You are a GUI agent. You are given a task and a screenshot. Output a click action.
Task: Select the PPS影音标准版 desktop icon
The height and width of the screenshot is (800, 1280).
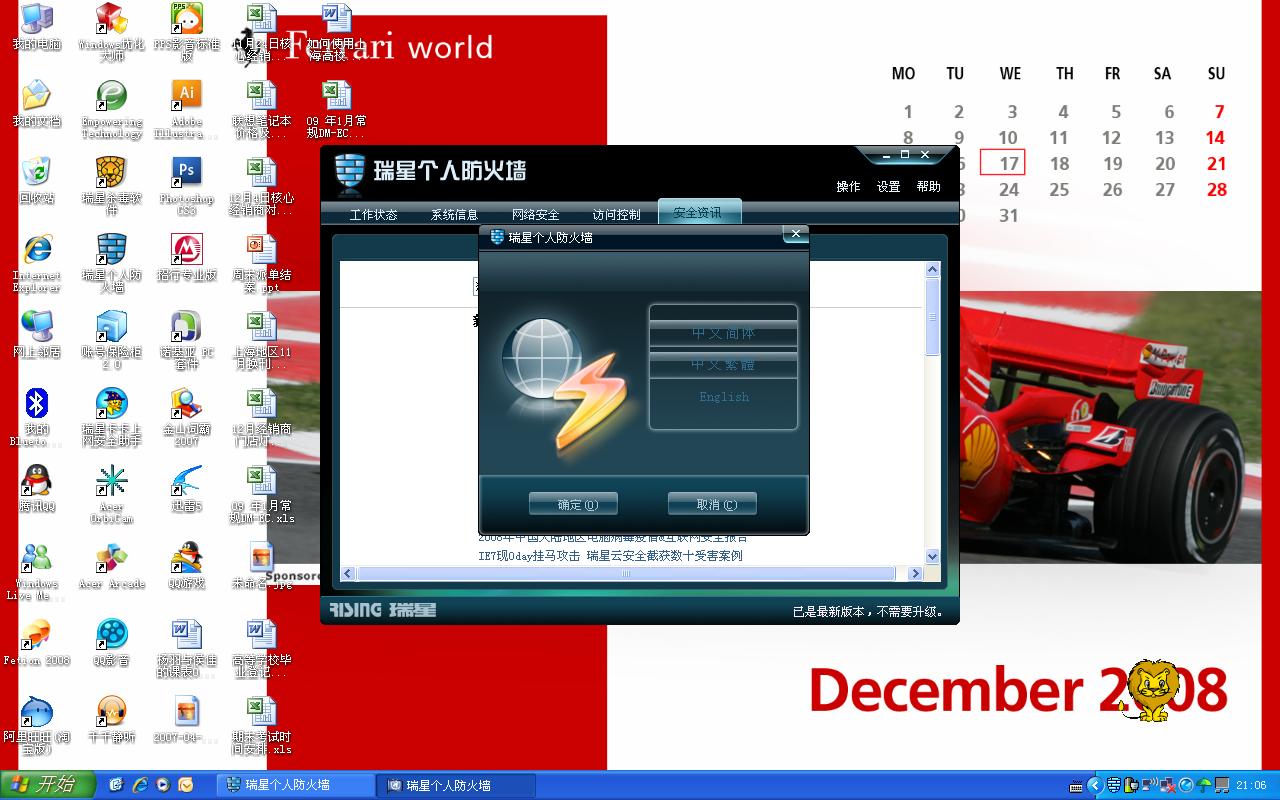(x=187, y=32)
